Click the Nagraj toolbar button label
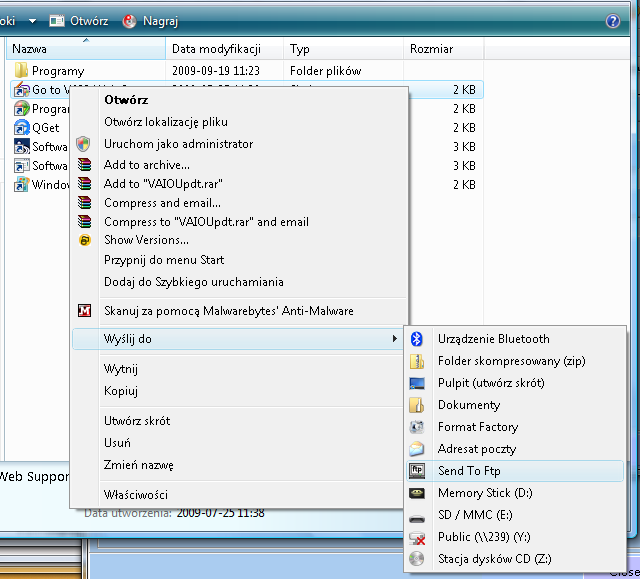640x579 pixels. tap(160, 21)
